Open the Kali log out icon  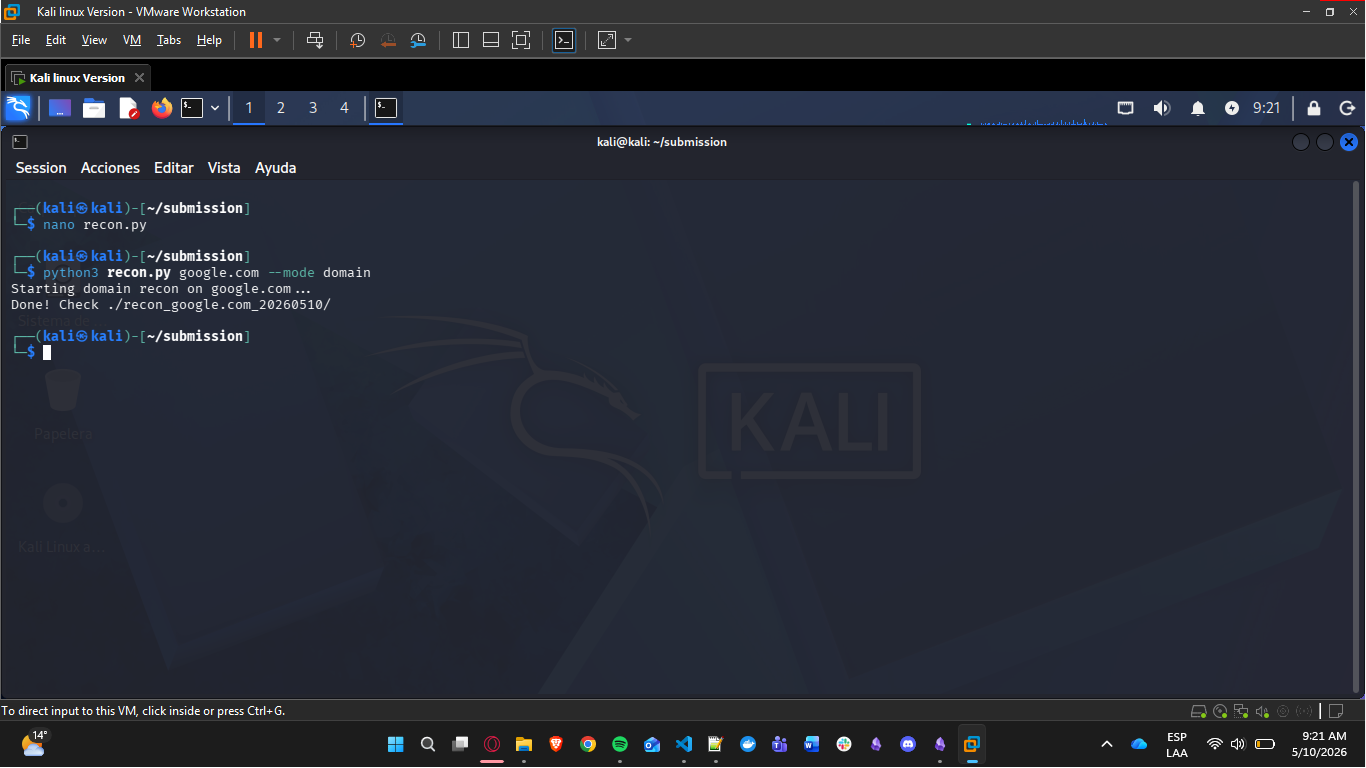1347,108
